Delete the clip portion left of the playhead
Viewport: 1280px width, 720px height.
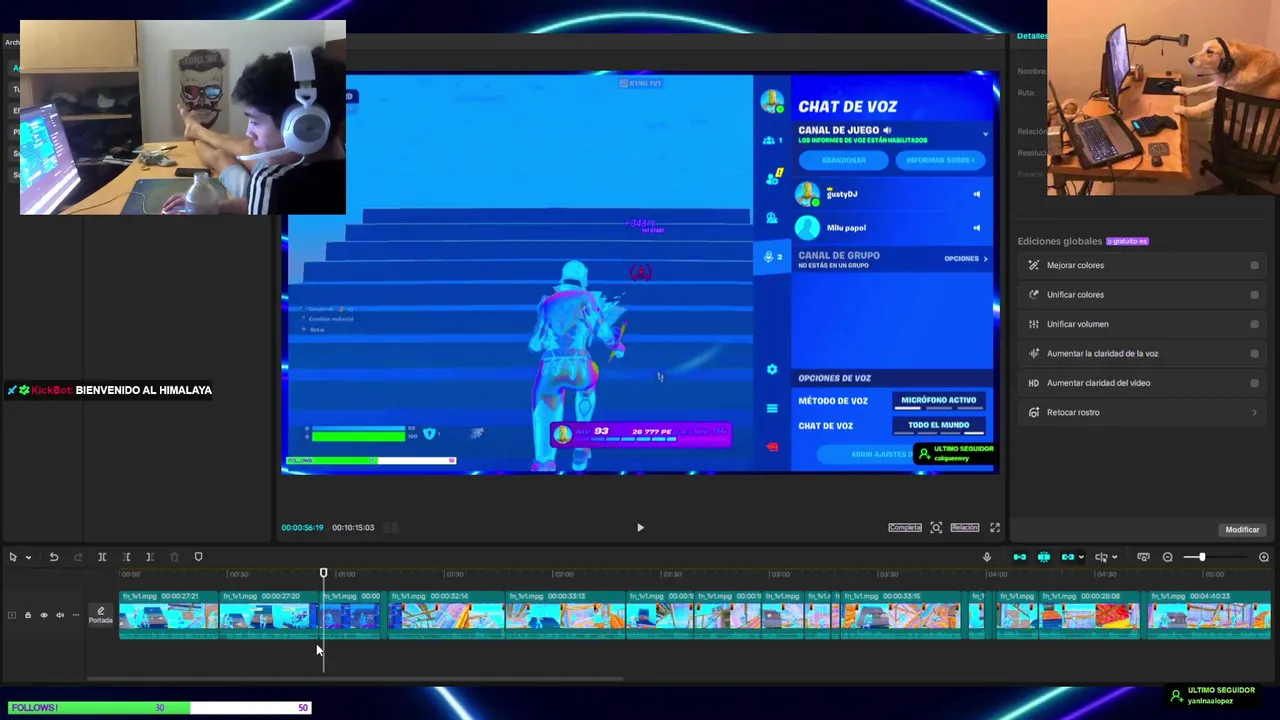click(x=126, y=557)
